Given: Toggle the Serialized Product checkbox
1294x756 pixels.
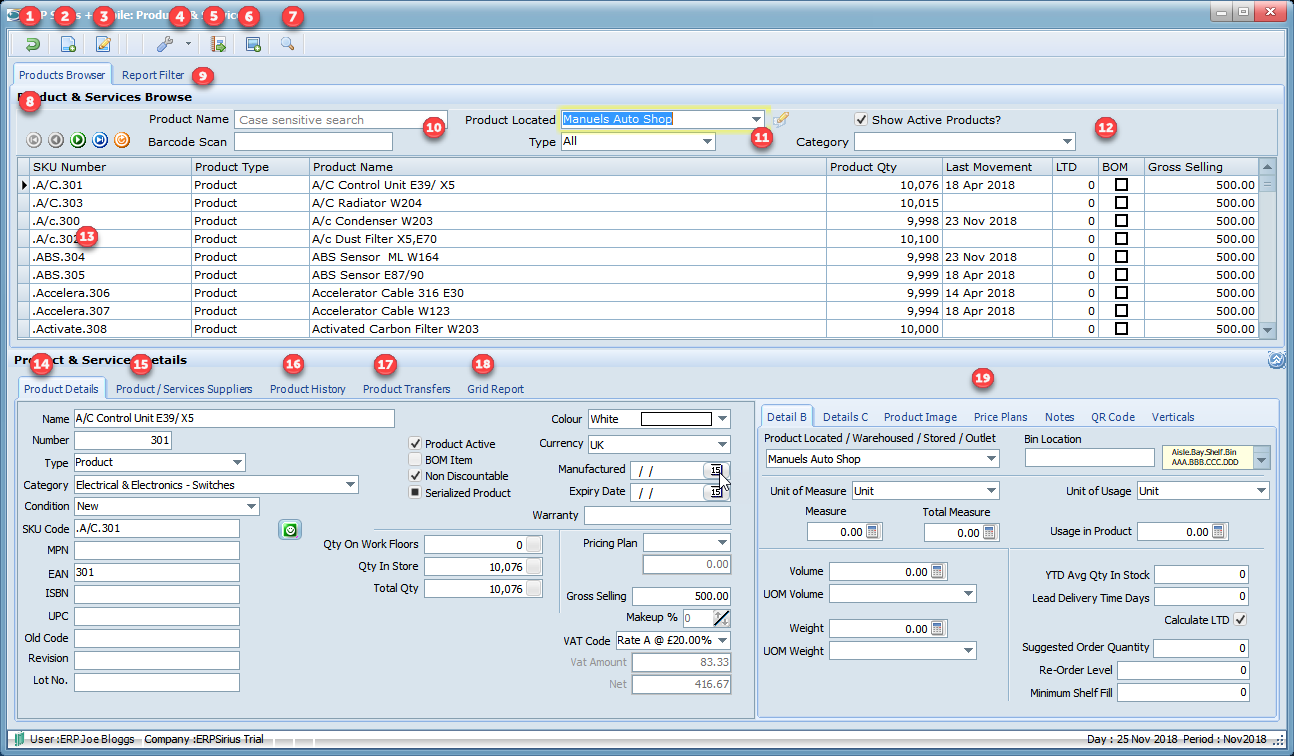Looking at the screenshot, I should pos(415,493).
